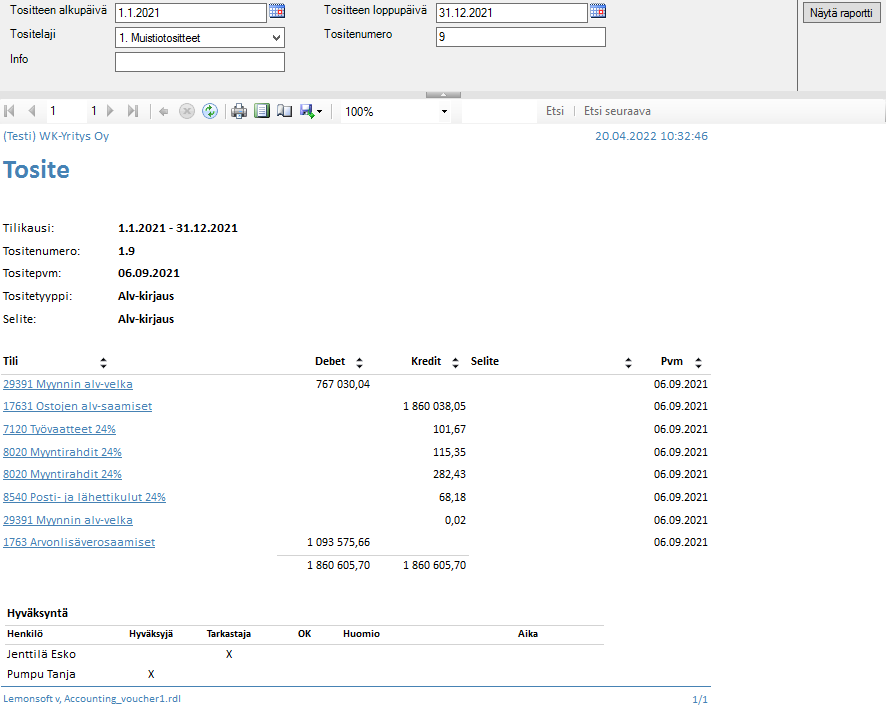Open the 17631 Ostojen alv-saamiset account link
This screenshot has height=722, width=886.
[77, 406]
